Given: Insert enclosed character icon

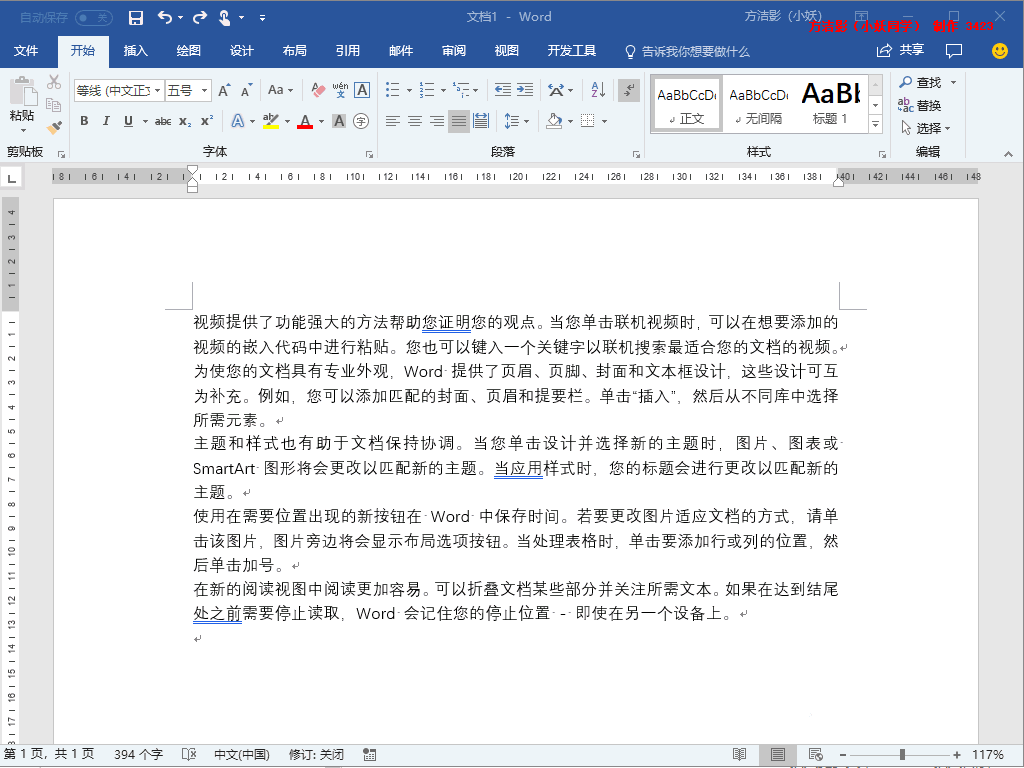Looking at the screenshot, I should 360,121.
